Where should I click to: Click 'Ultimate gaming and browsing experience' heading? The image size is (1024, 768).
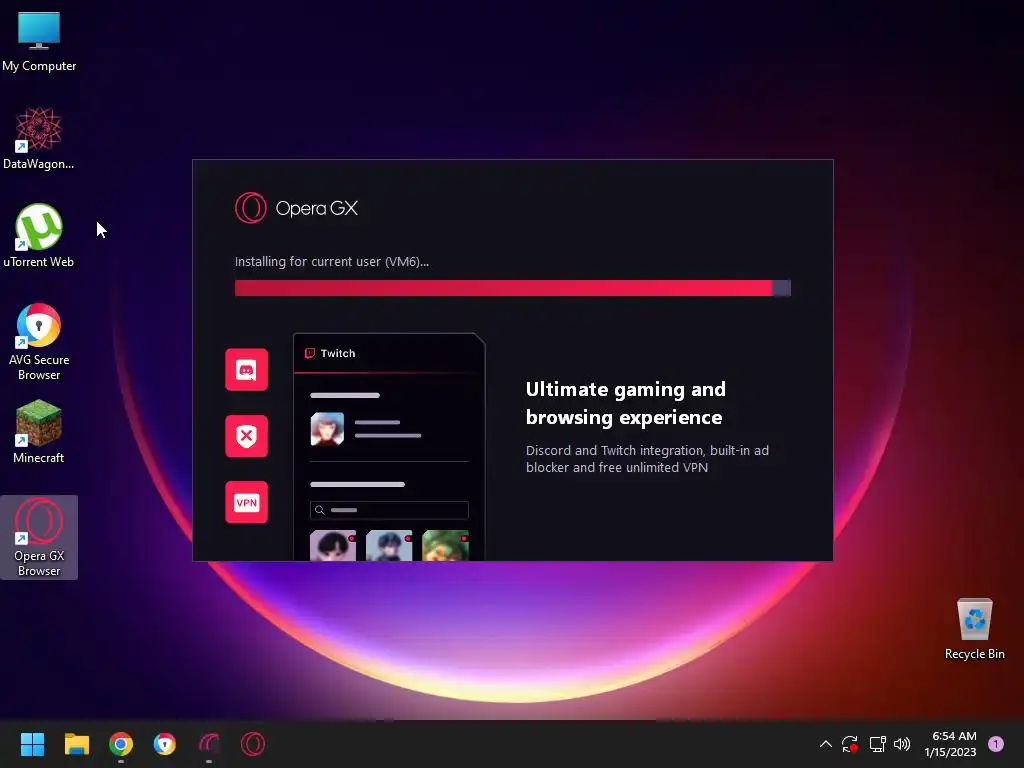click(x=626, y=403)
